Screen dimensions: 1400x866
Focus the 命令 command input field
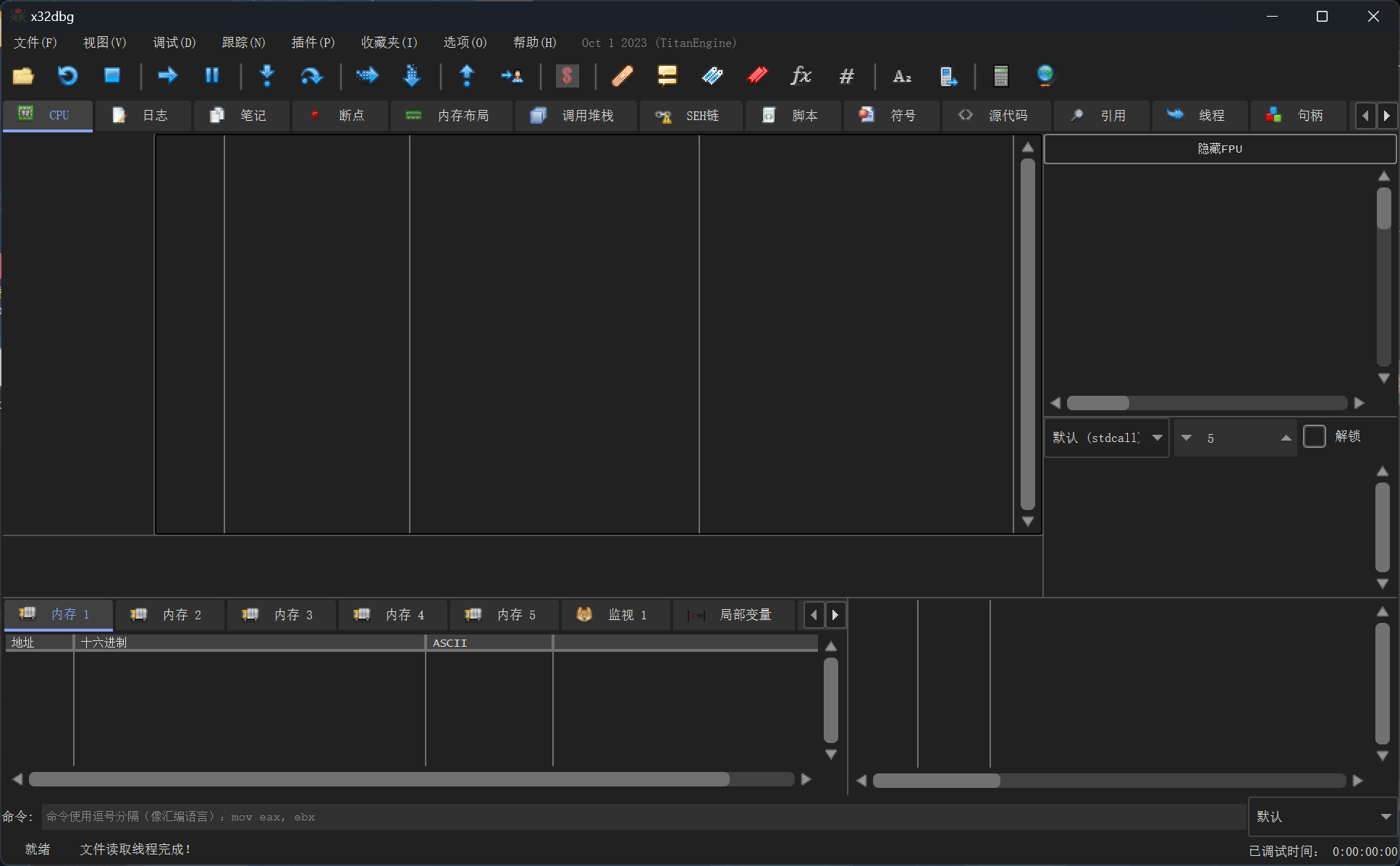click(644, 817)
